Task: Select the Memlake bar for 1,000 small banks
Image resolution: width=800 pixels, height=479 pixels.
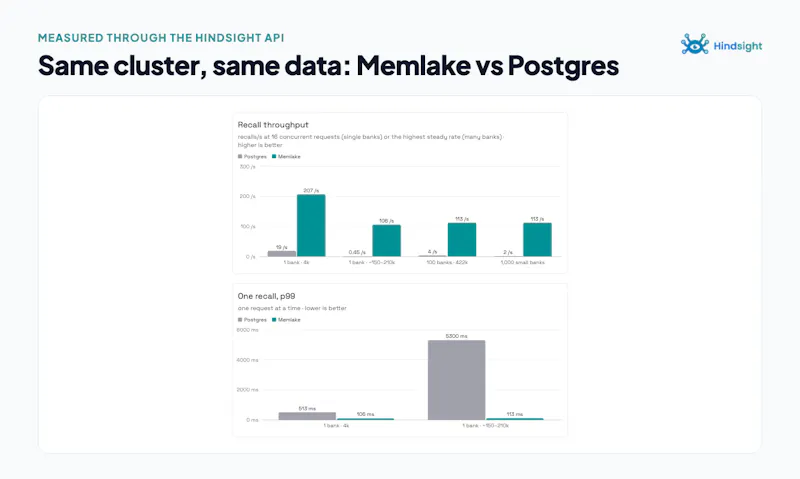Action: tap(537, 240)
